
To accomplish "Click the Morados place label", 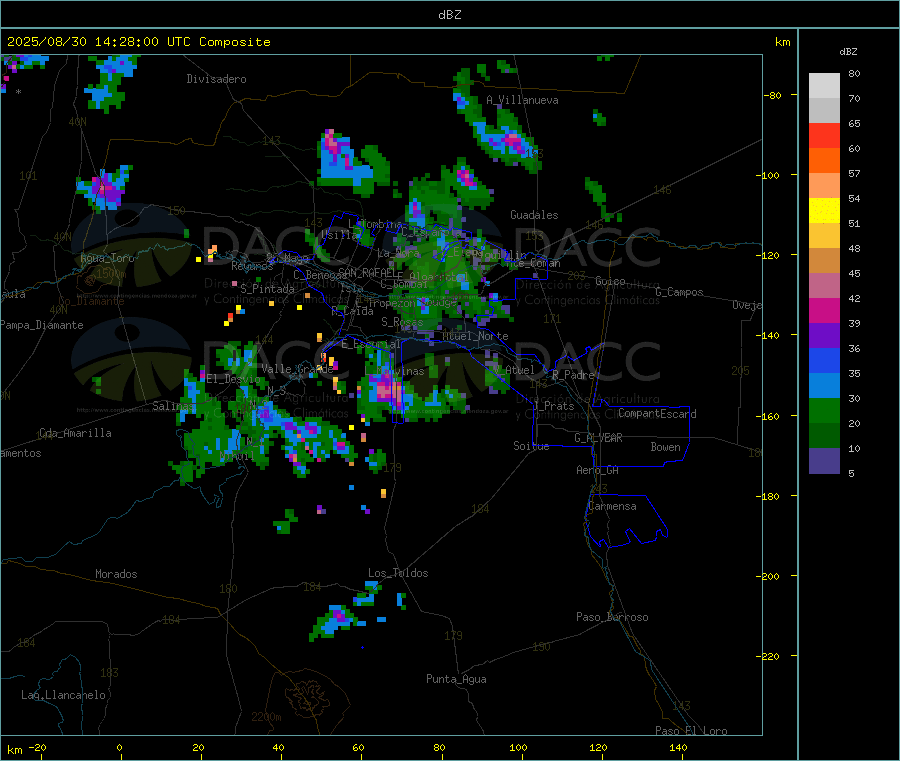I will pyautogui.click(x=117, y=574).
